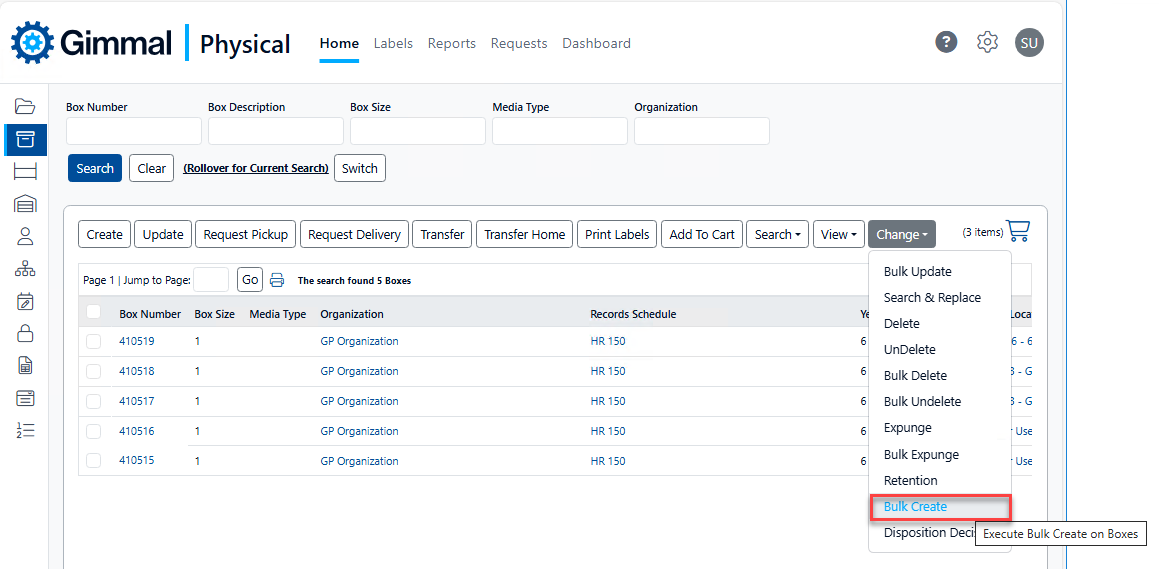Image resolution: width=1159 pixels, height=569 pixels.
Task: Open the folders icon in sidebar
Action: (25, 107)
